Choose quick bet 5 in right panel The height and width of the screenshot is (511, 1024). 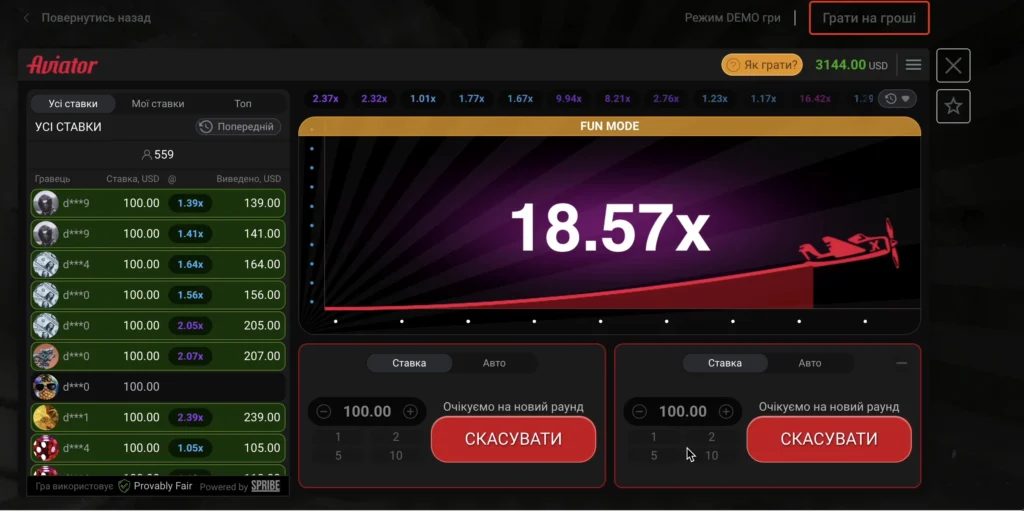[x=654, y=455]
